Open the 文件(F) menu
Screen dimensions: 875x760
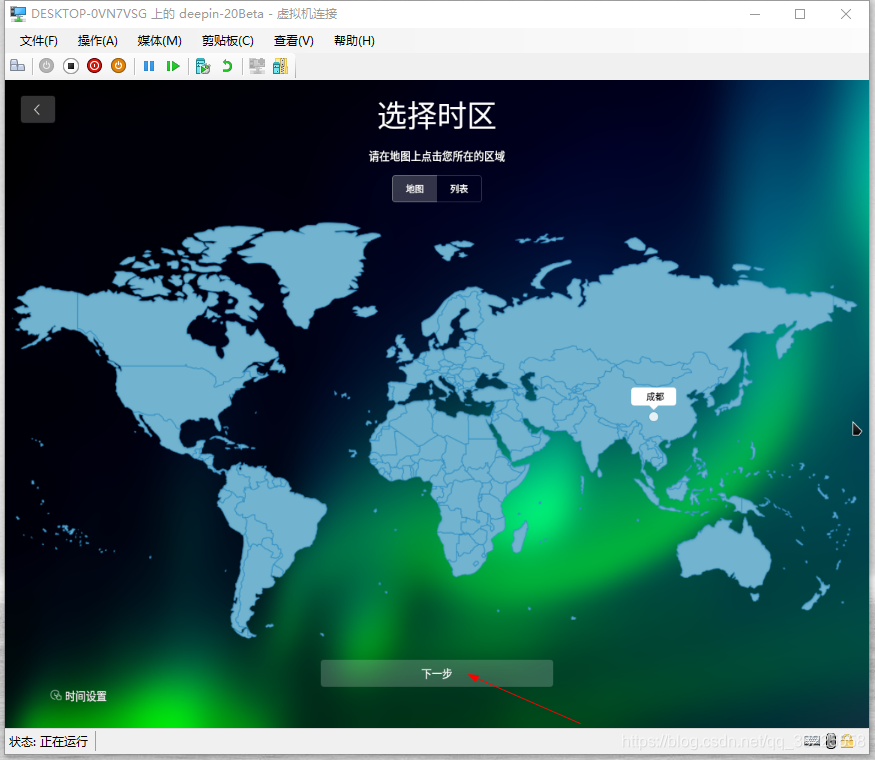(x=39, y=41)
